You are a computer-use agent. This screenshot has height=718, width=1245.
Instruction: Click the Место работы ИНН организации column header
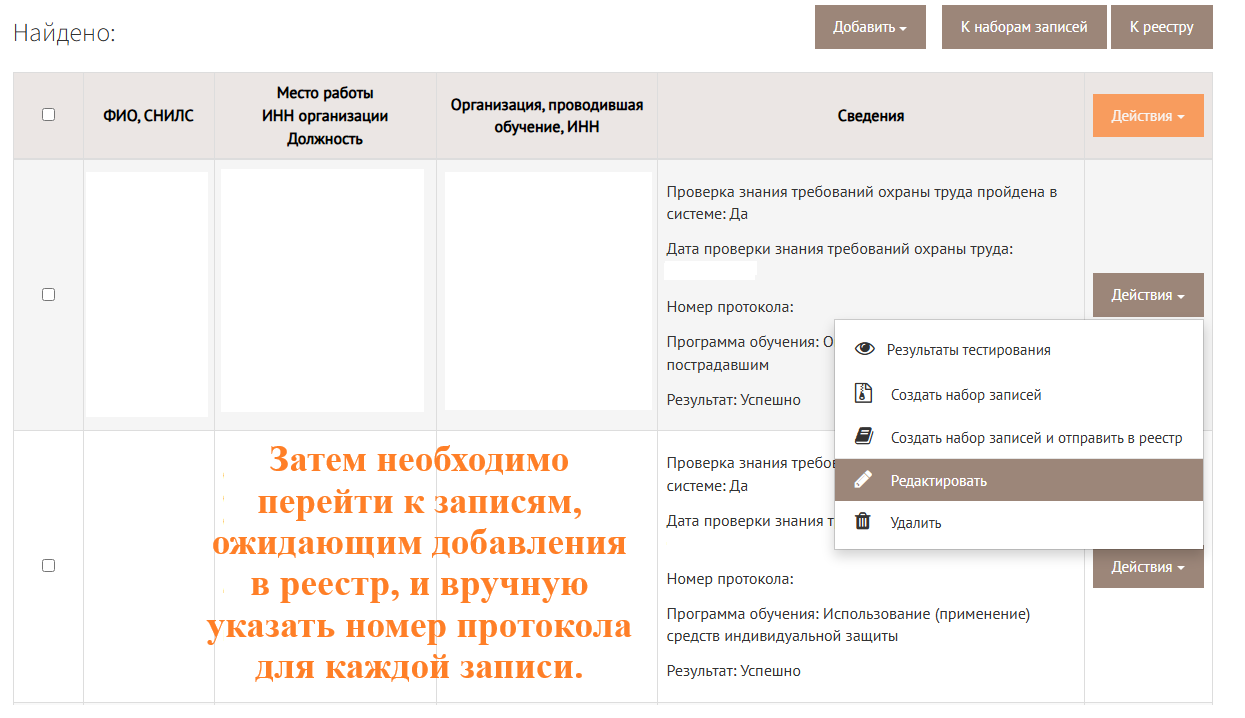pos(325,116)
